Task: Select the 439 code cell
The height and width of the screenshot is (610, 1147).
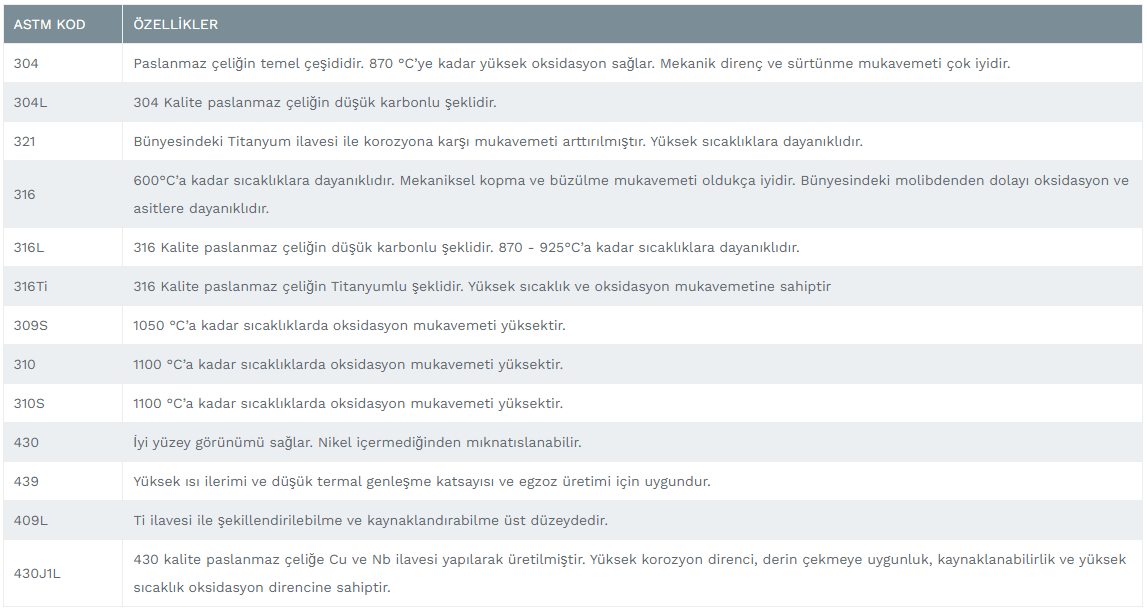Action: [x=63, y=481]
